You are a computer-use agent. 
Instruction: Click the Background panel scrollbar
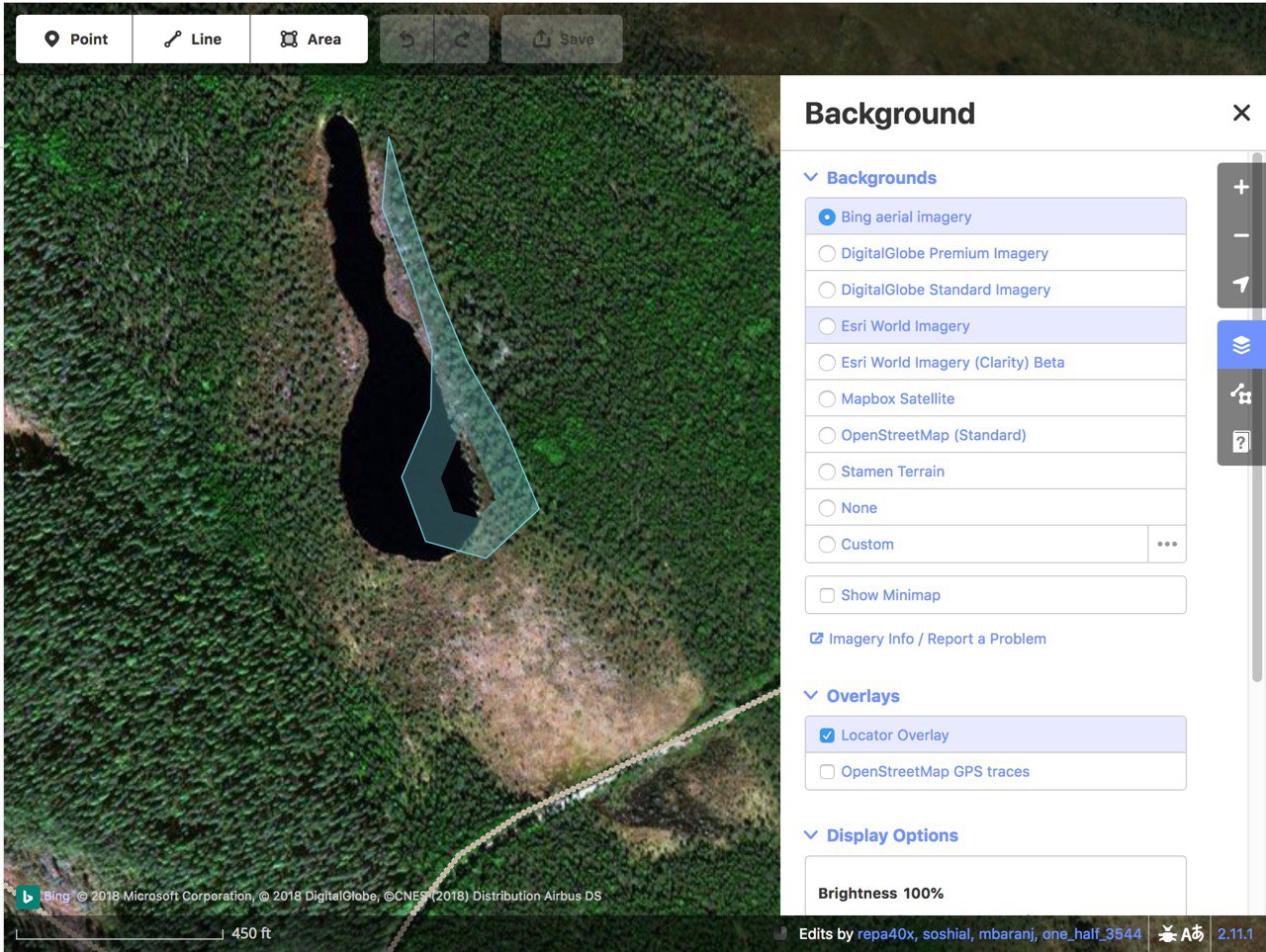point(1258,415)
